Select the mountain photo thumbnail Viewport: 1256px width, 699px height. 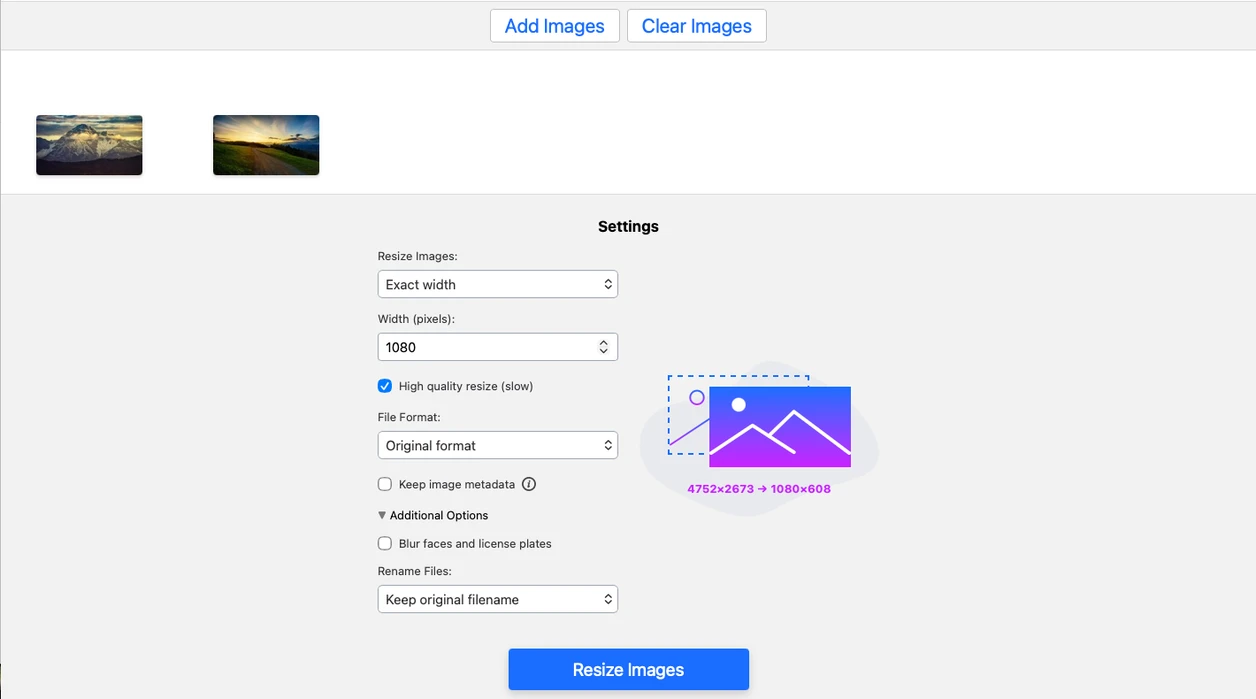[88, 144]
